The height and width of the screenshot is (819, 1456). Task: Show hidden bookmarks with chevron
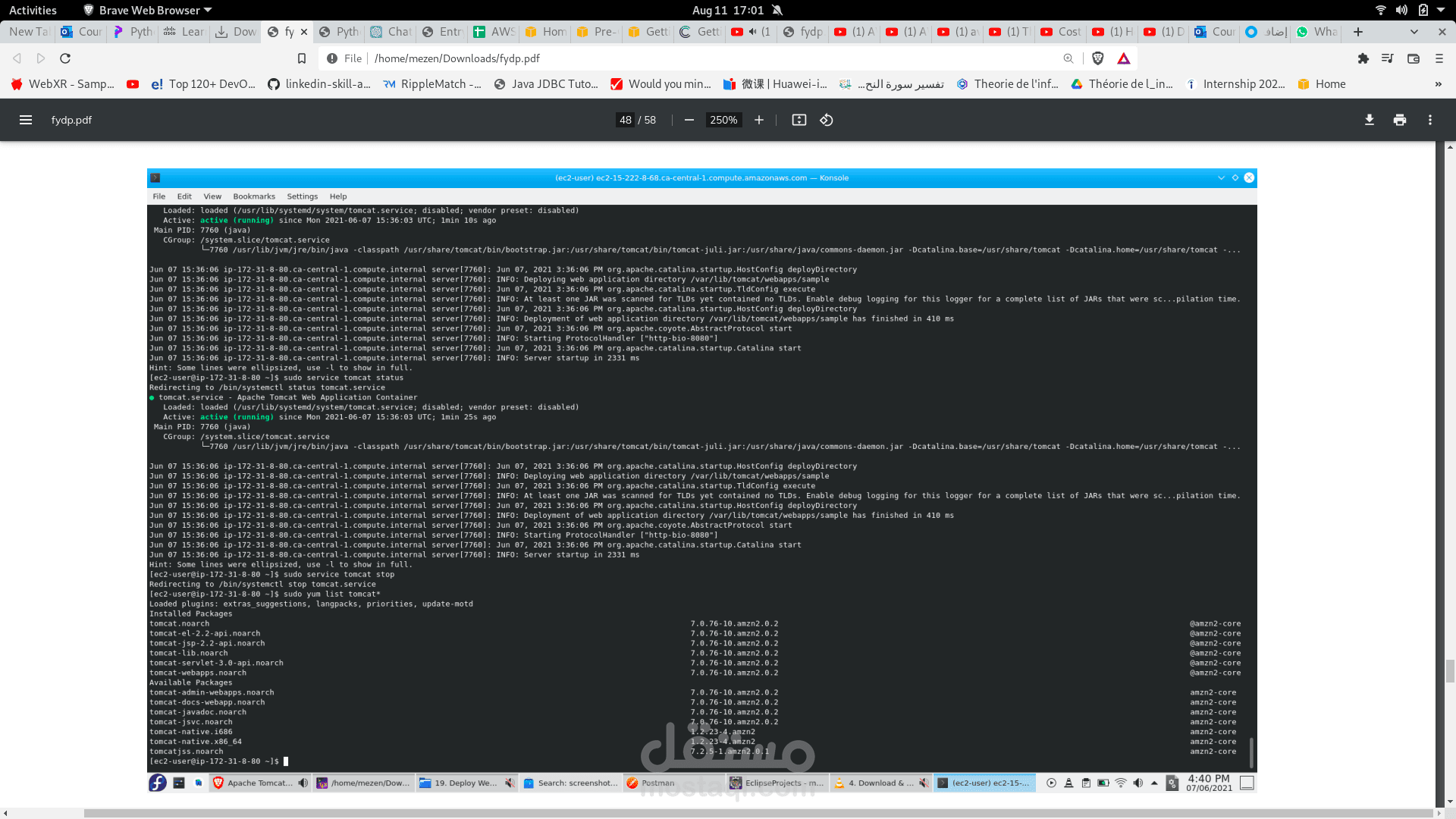click(1438, 84)
